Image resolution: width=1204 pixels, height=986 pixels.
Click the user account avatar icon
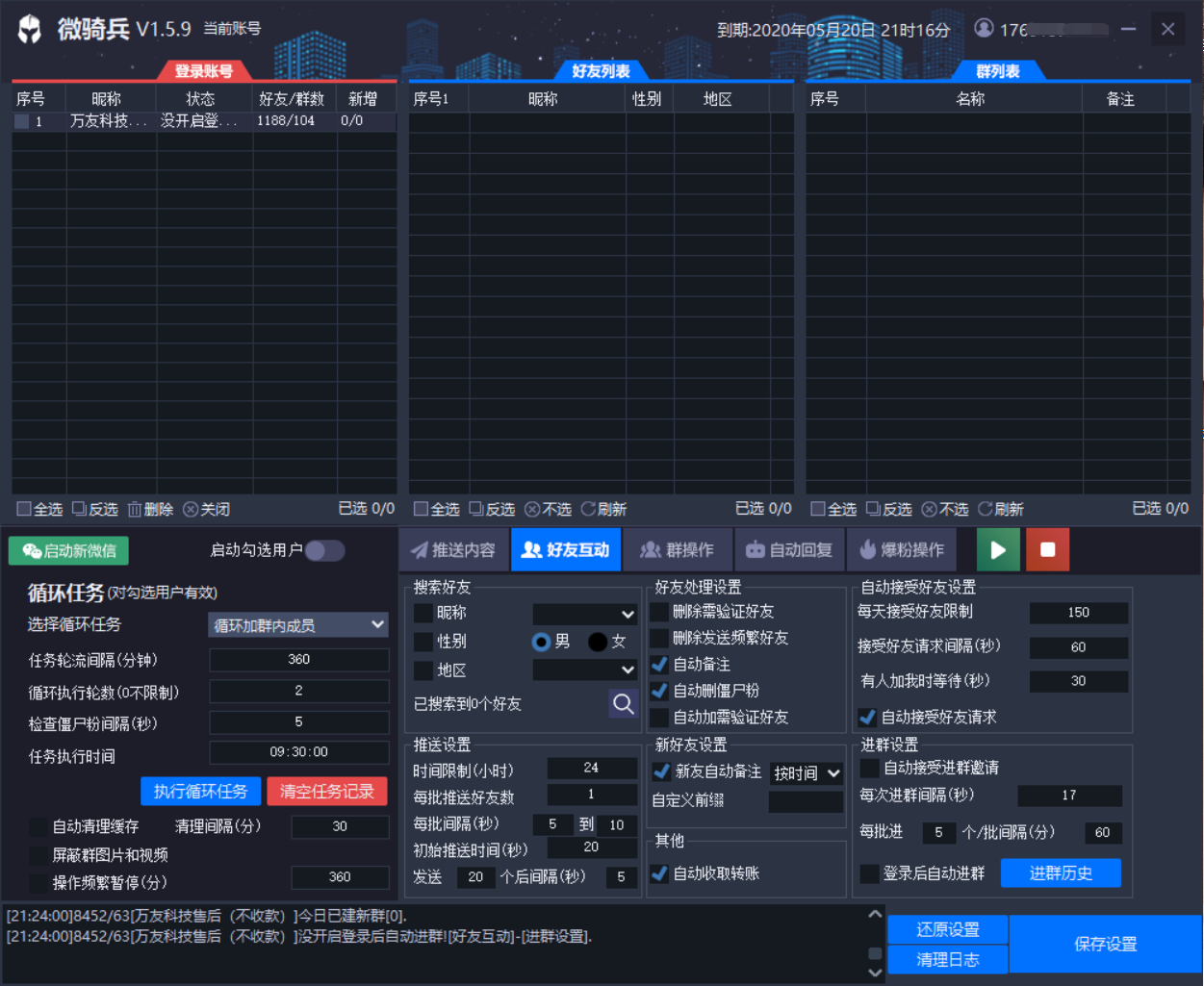(x=984, y=29)
